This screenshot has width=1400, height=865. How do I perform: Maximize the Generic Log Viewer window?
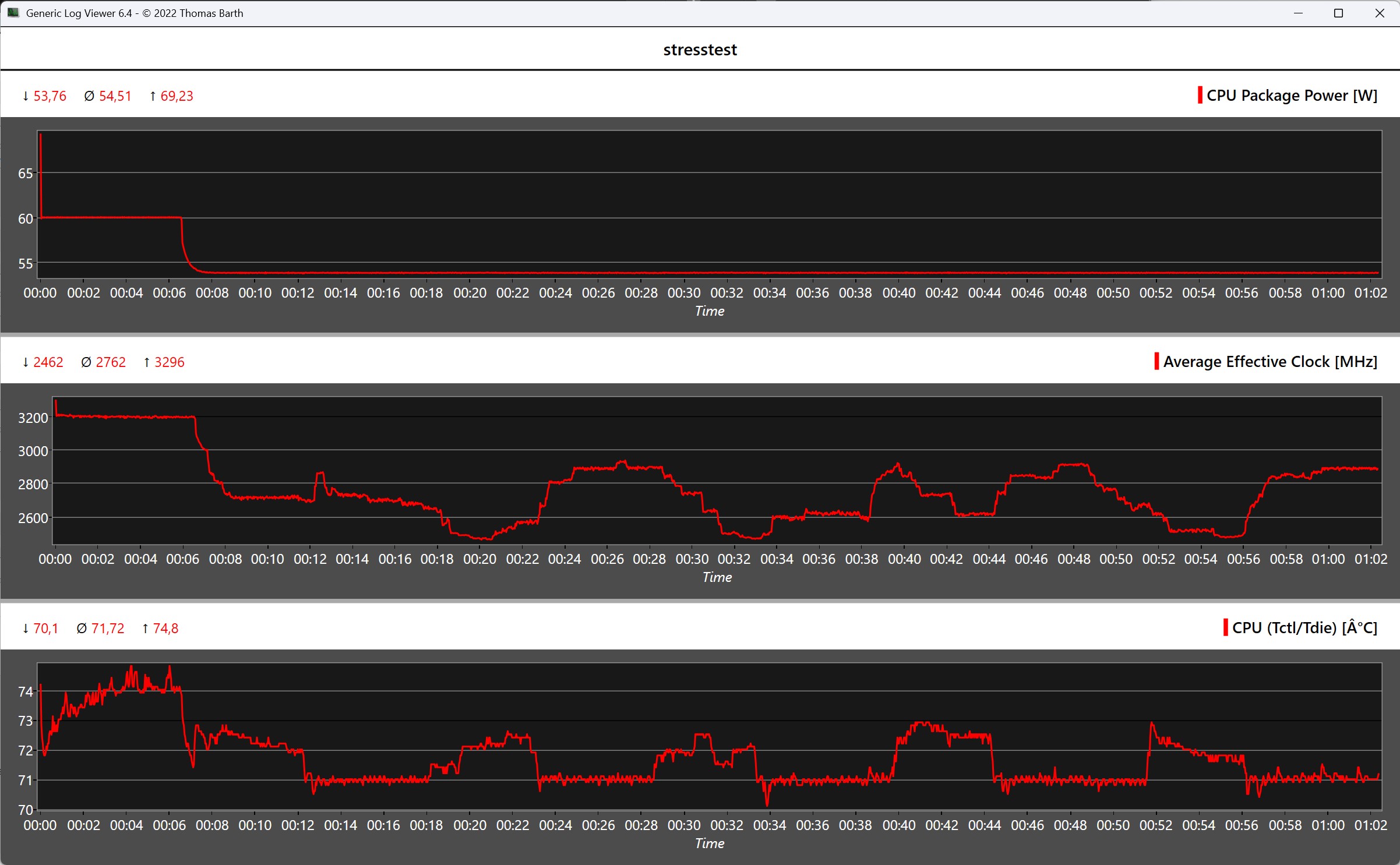(1338, 13)
